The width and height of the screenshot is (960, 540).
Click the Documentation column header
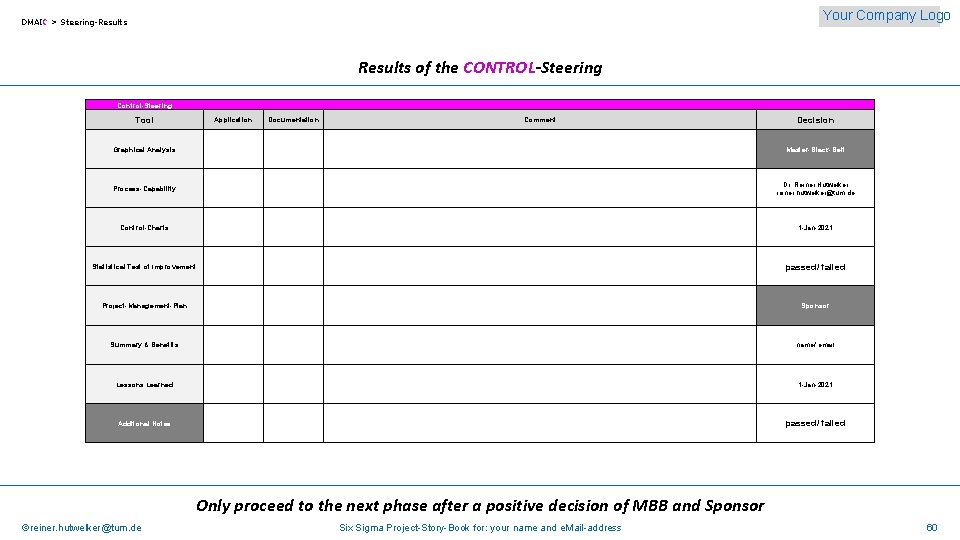coord(293,120)
